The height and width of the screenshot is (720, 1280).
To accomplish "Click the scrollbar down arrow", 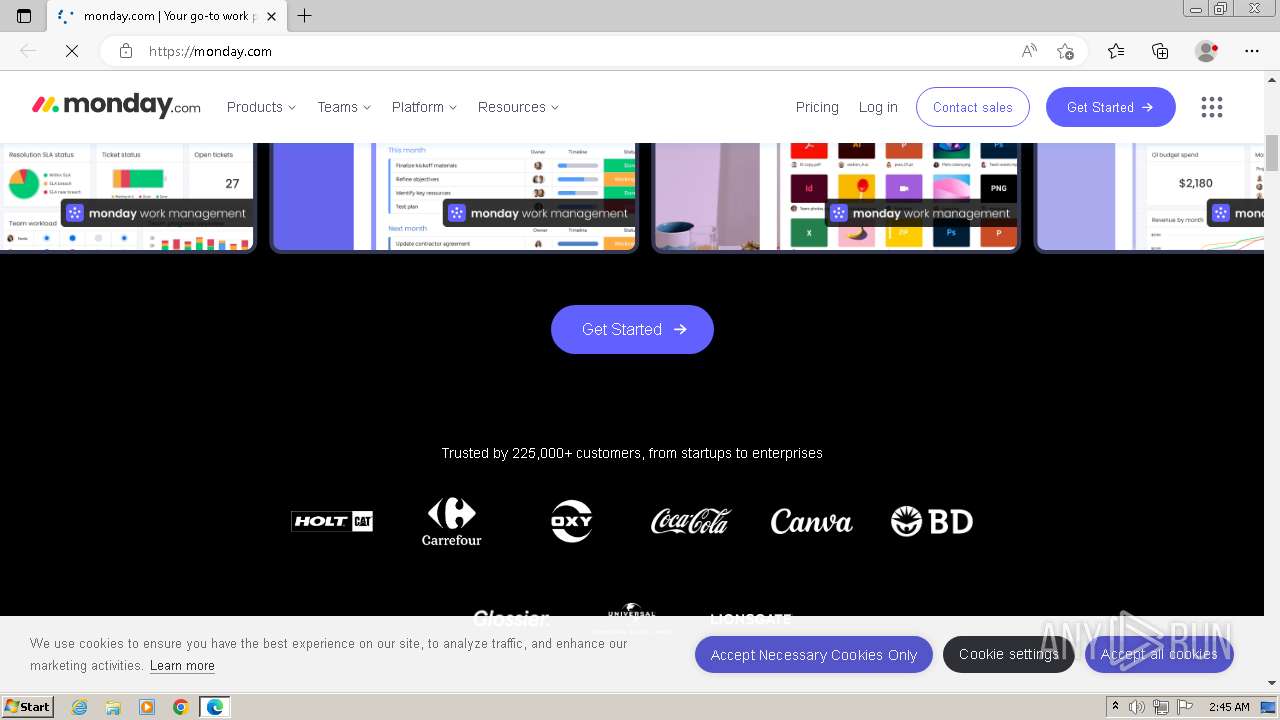I will point(1272,683).
